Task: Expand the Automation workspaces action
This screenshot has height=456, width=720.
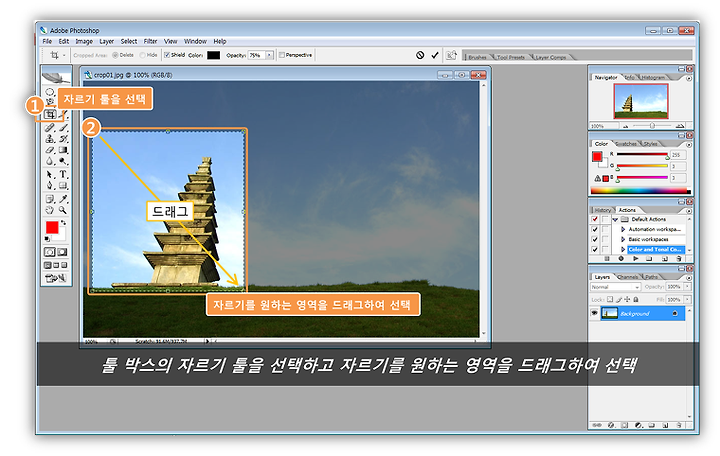Action: point(623,229)
